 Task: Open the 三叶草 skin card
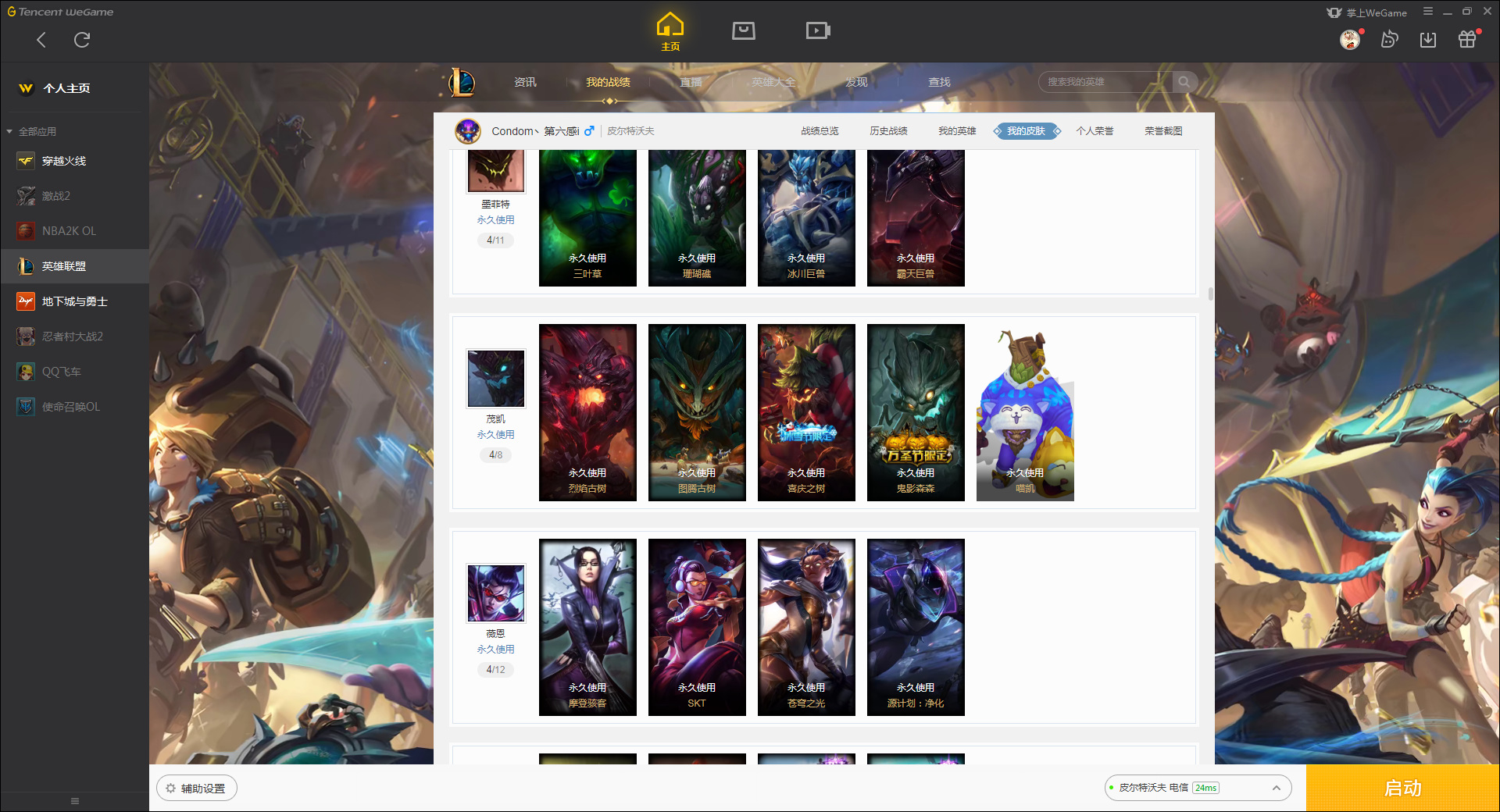587,218
